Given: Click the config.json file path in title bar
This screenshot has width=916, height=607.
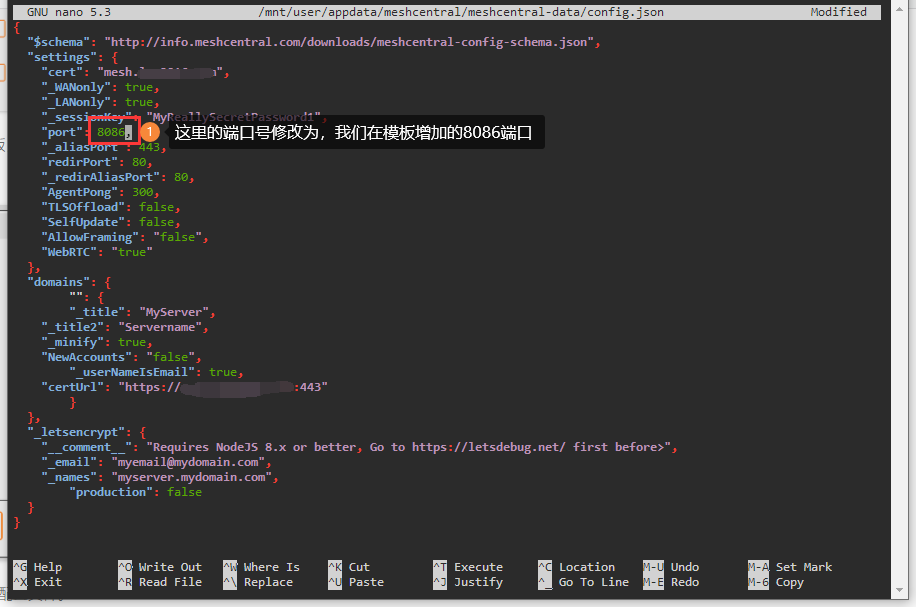Looking at the screenshot, I should click(x=461, y=12).
